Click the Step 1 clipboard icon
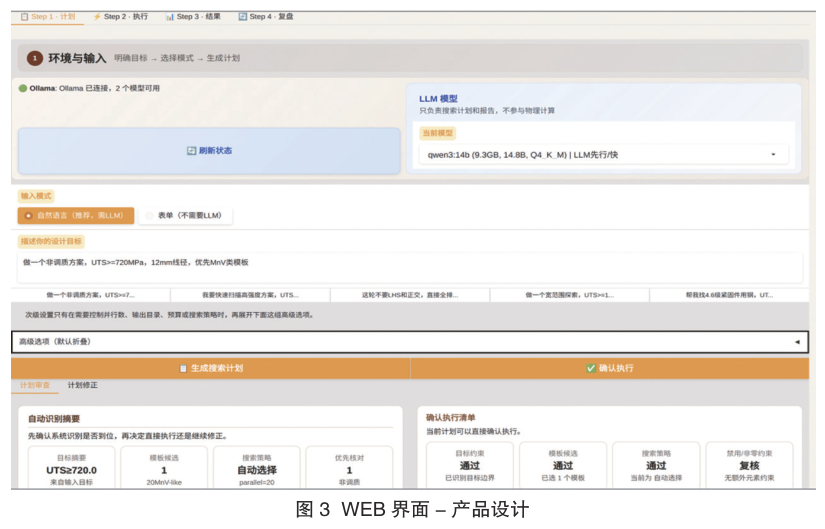The width and height of the screenshot is (825, 529). pos(25,17)
